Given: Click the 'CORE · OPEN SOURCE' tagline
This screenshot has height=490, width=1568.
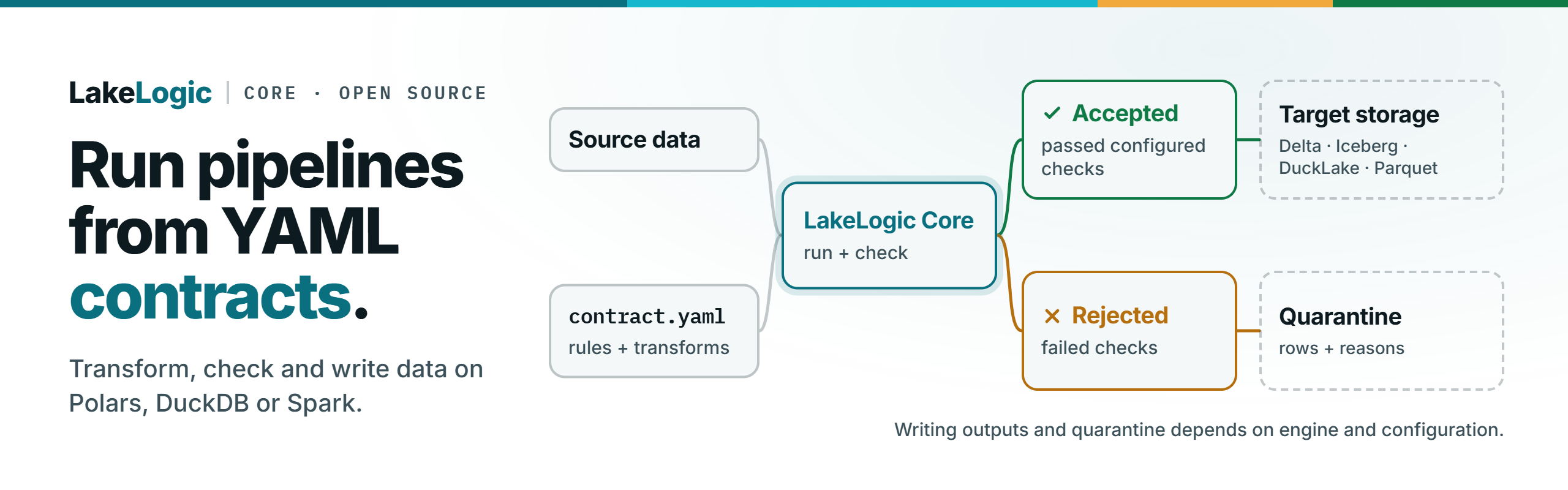Looking at the screenshot, I should (365, 93).
